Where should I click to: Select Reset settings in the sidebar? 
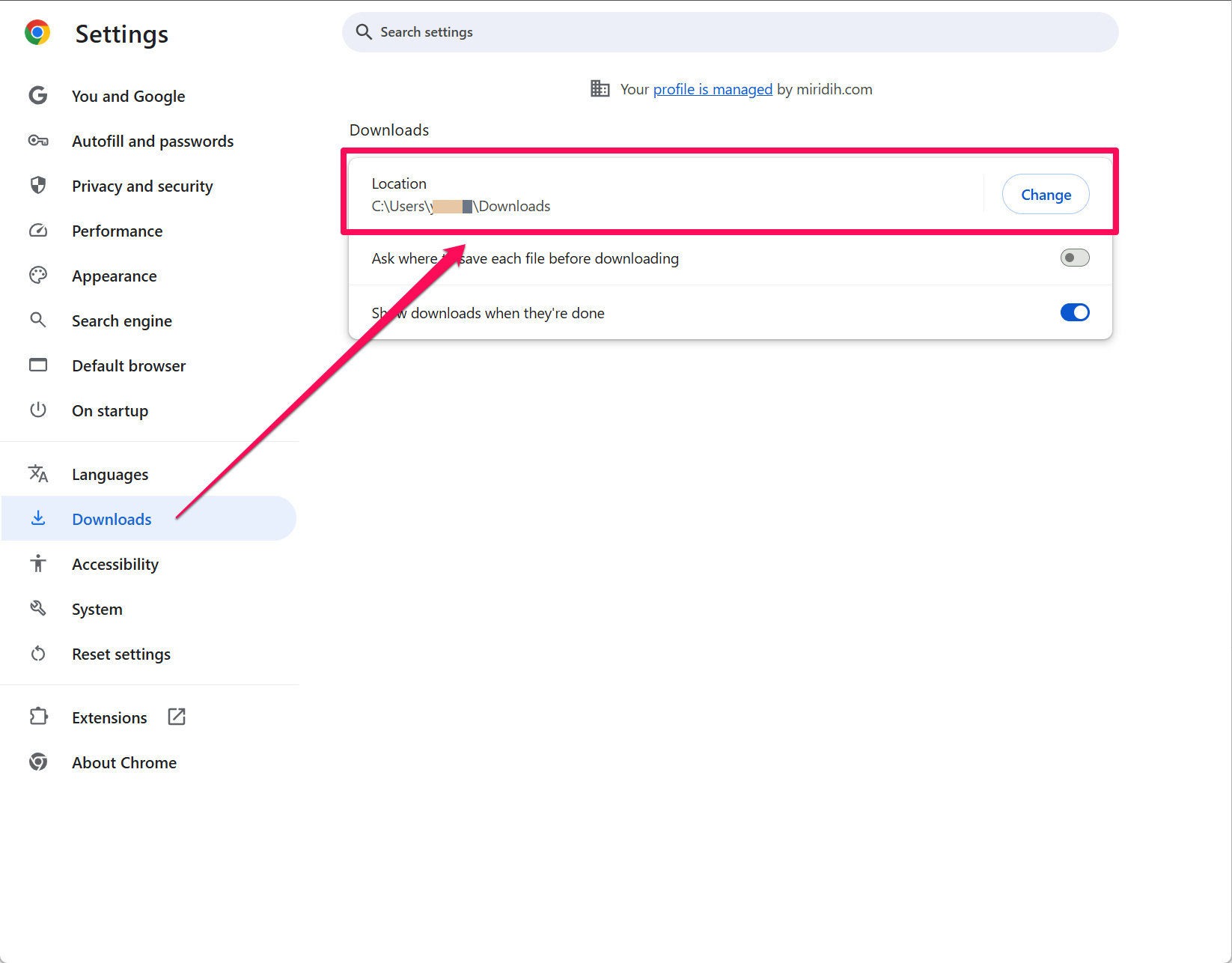tap(121, 654)
